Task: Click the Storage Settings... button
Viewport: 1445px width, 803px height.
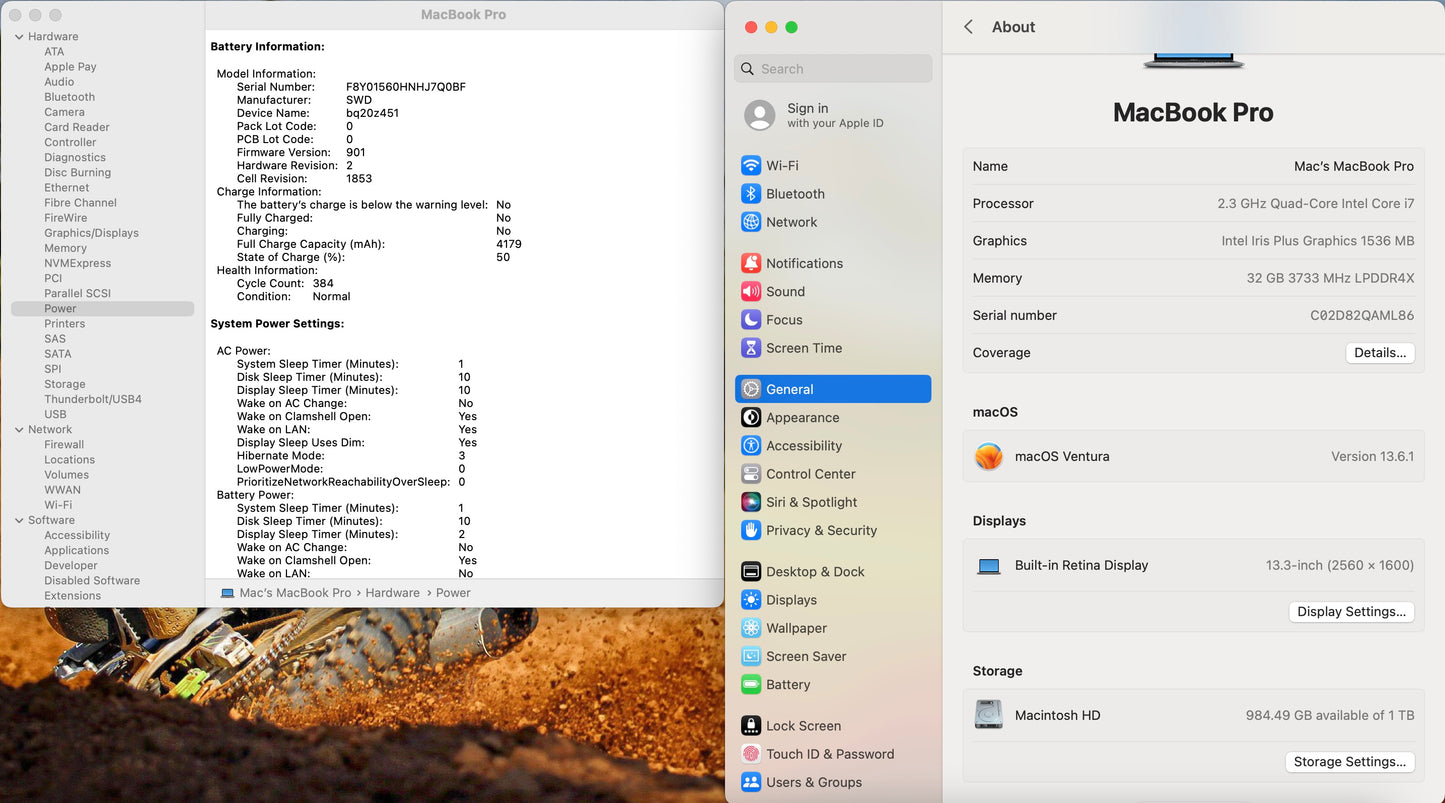Action: pyautogui.click(x=1349, y=762)
